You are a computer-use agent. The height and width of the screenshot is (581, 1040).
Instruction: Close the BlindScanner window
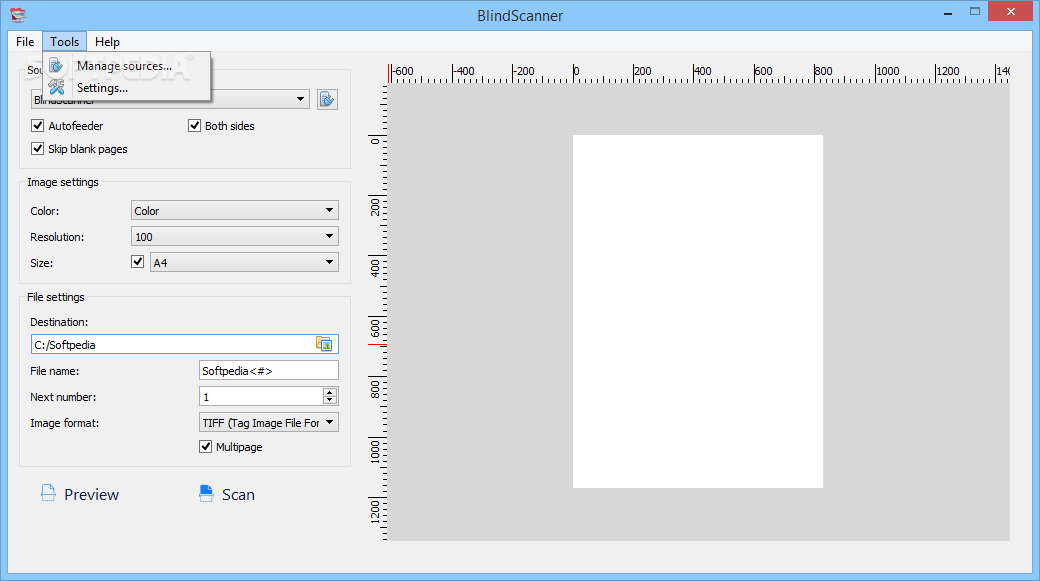(1010, 11)
